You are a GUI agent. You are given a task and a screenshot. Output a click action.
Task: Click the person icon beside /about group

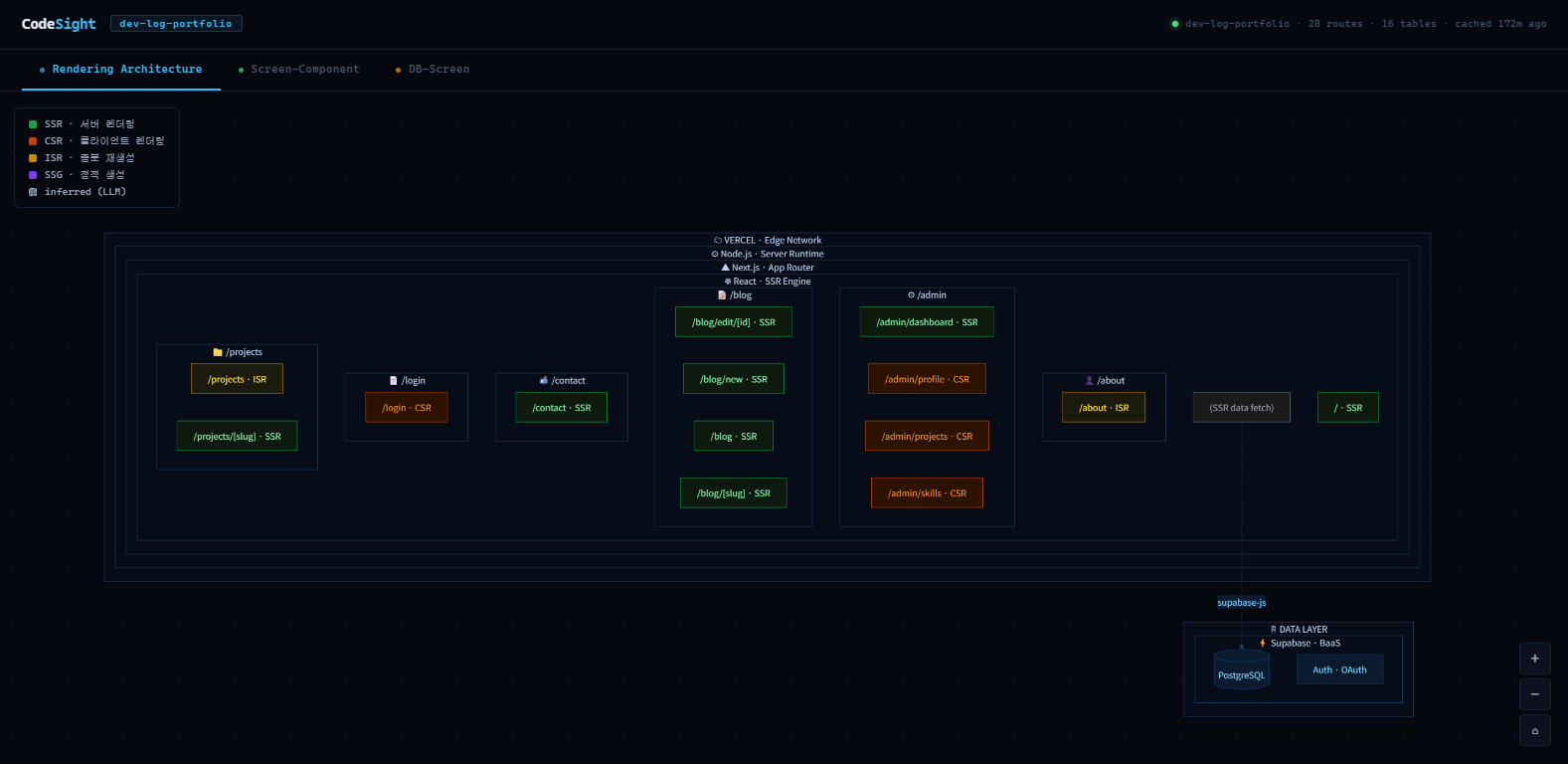tap(1090, 381)
